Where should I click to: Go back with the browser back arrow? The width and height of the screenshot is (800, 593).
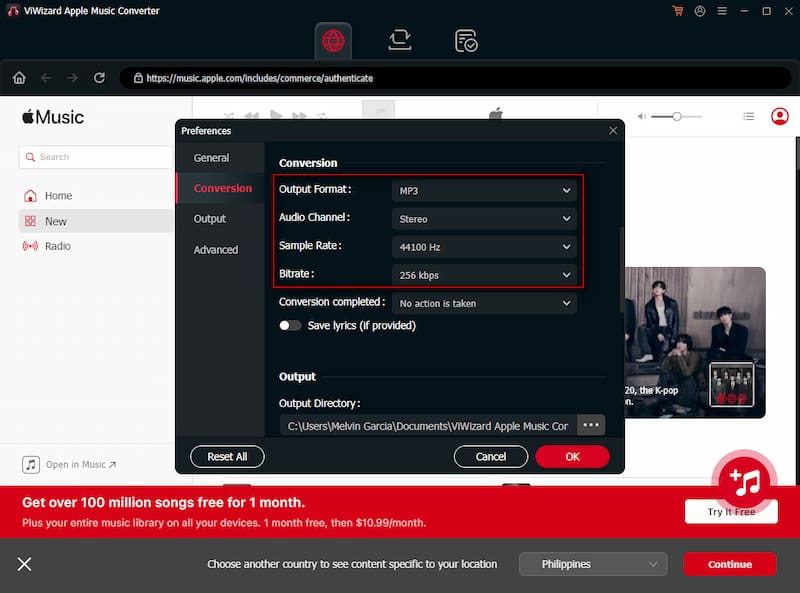point(46,78)
